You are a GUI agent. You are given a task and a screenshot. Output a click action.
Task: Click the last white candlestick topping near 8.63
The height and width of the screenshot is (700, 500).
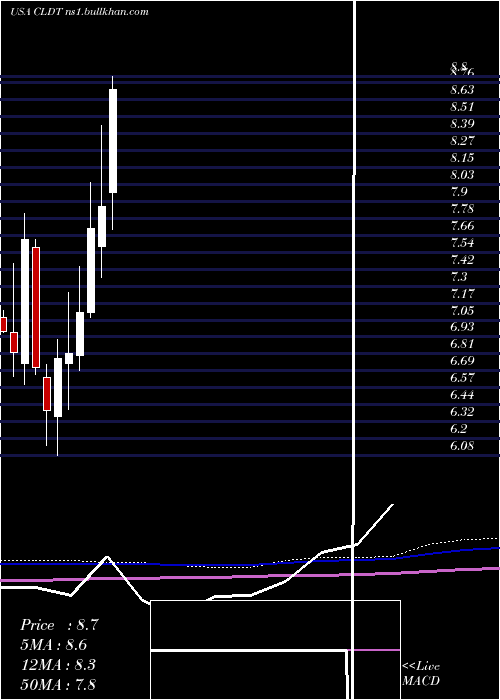[113, 141]
